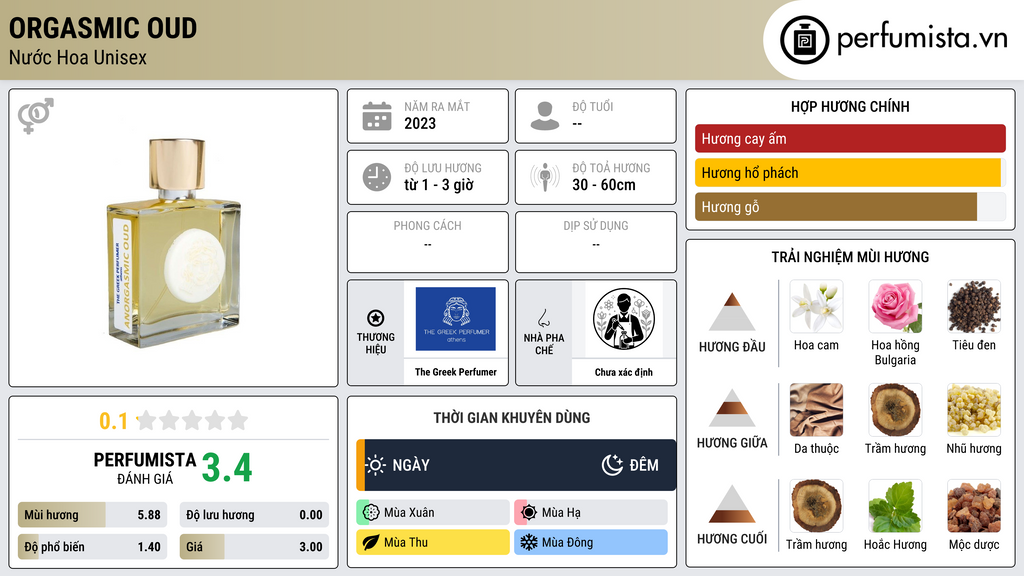Click the sillage person icon beside Độ toả hương
This screenshot has width=1024, height=576.
pyautogui.click(x=545, y=177)
